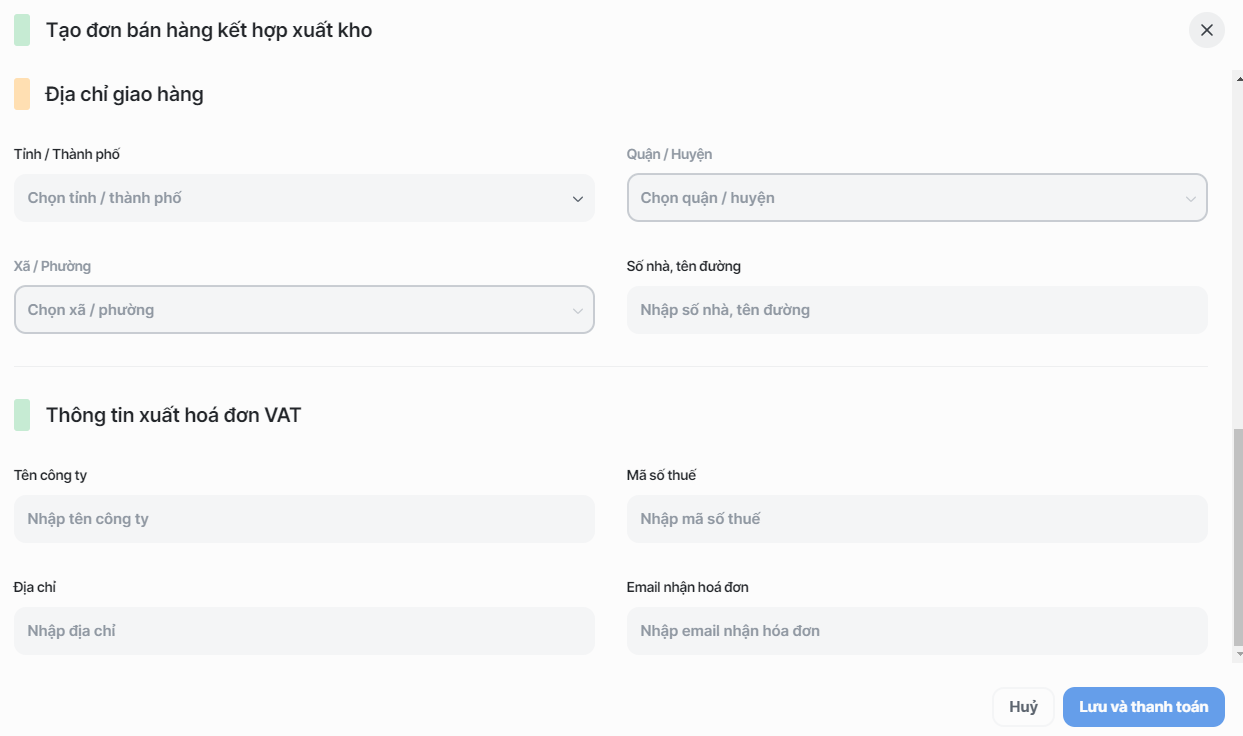
Task: Click the green marker beside dialog title
Action: [x=22, y=30]
